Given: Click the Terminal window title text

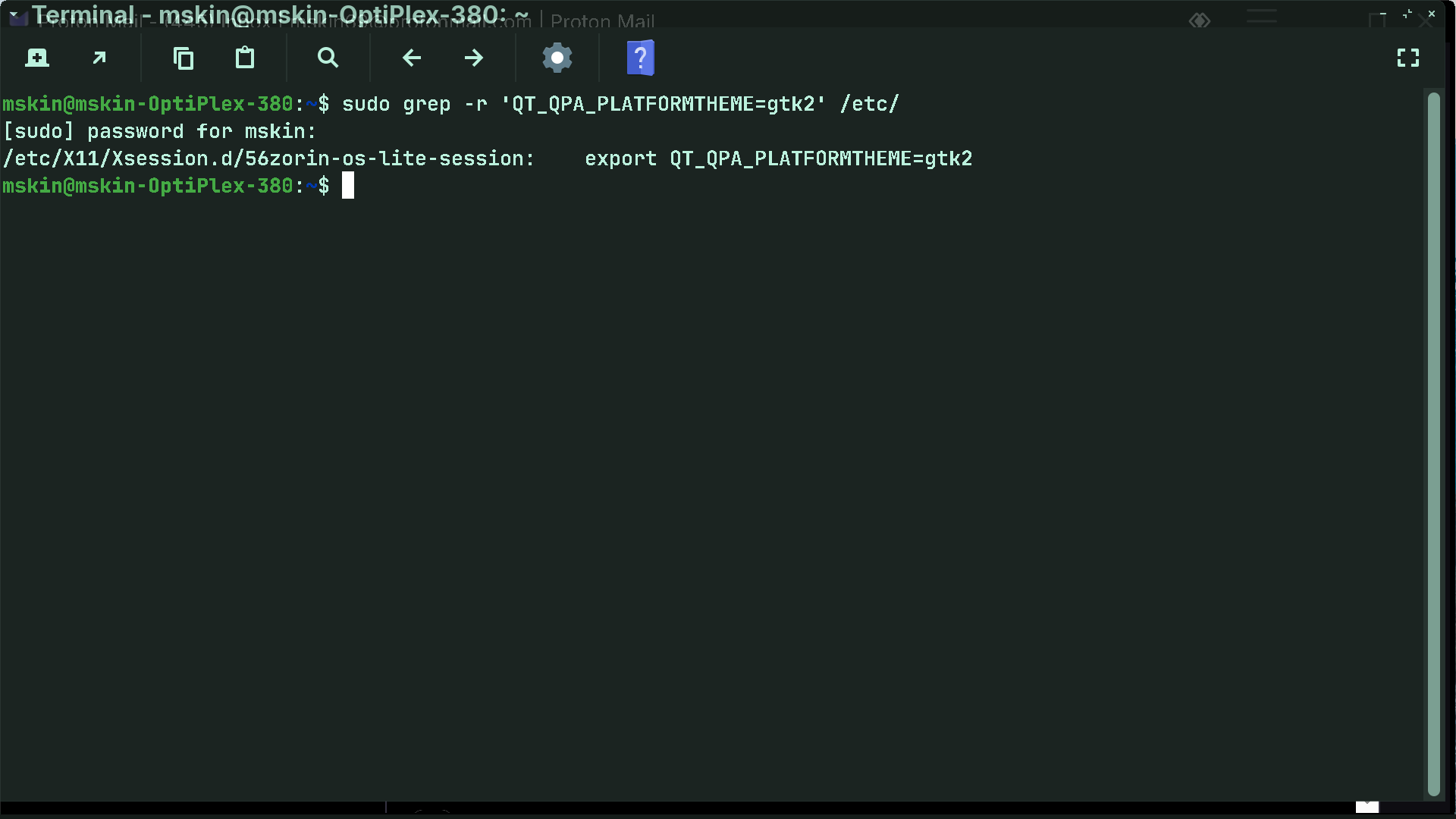Looking at the screenshot, I should 281,14.
